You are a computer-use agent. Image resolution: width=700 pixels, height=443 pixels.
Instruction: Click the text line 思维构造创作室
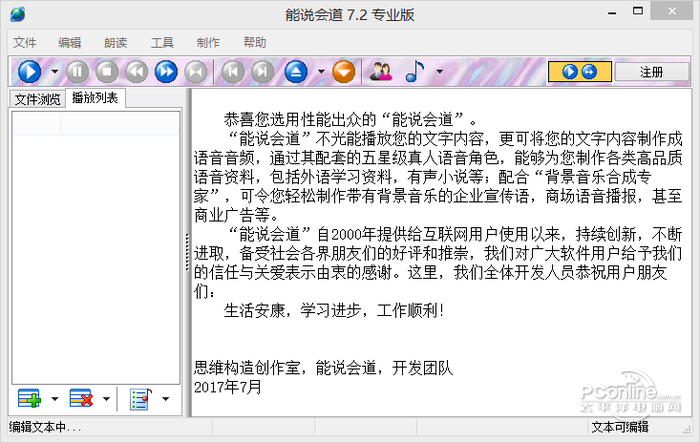click(x=323, y=368)
